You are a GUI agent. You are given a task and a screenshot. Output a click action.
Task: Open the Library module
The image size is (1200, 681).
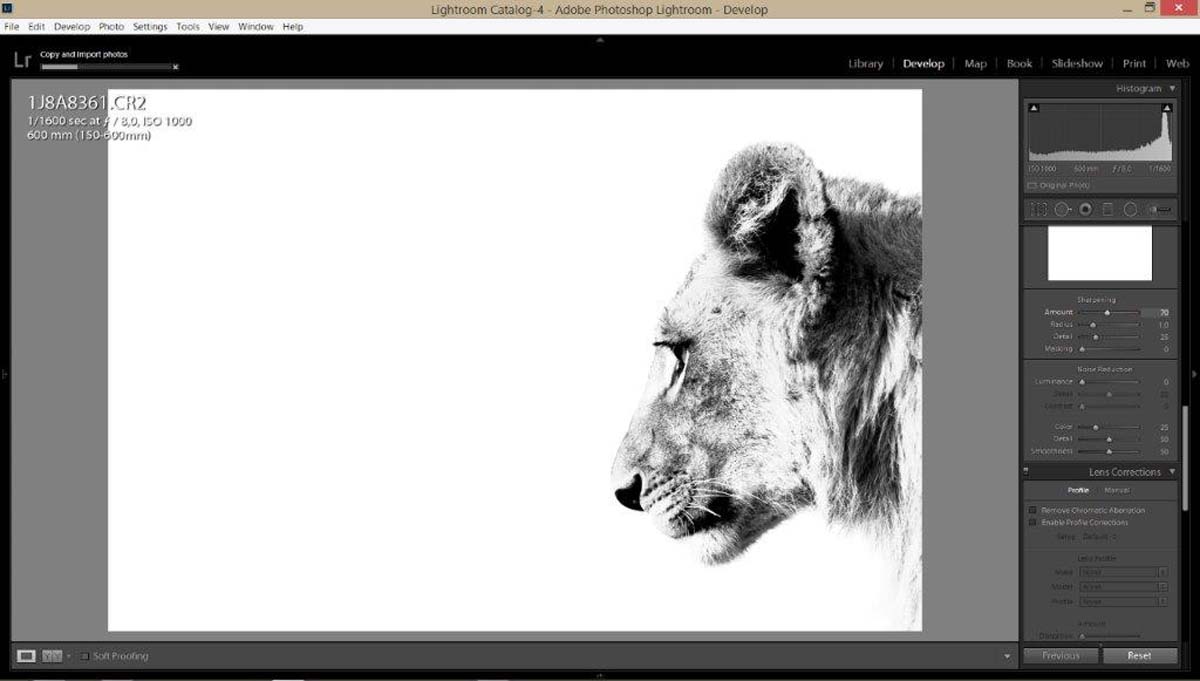(x=865, y=63)
